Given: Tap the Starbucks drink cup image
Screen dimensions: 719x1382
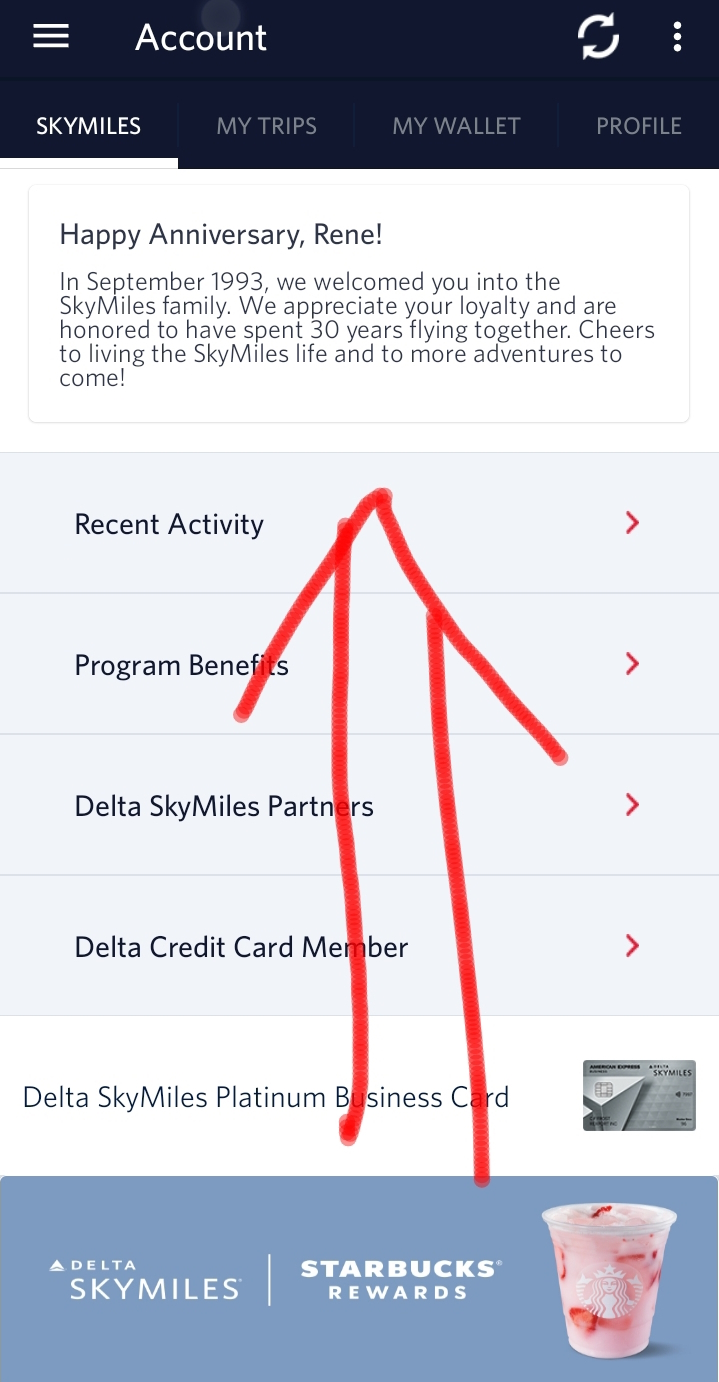Looking at the screenshot, I should [x=608, y=1279].
